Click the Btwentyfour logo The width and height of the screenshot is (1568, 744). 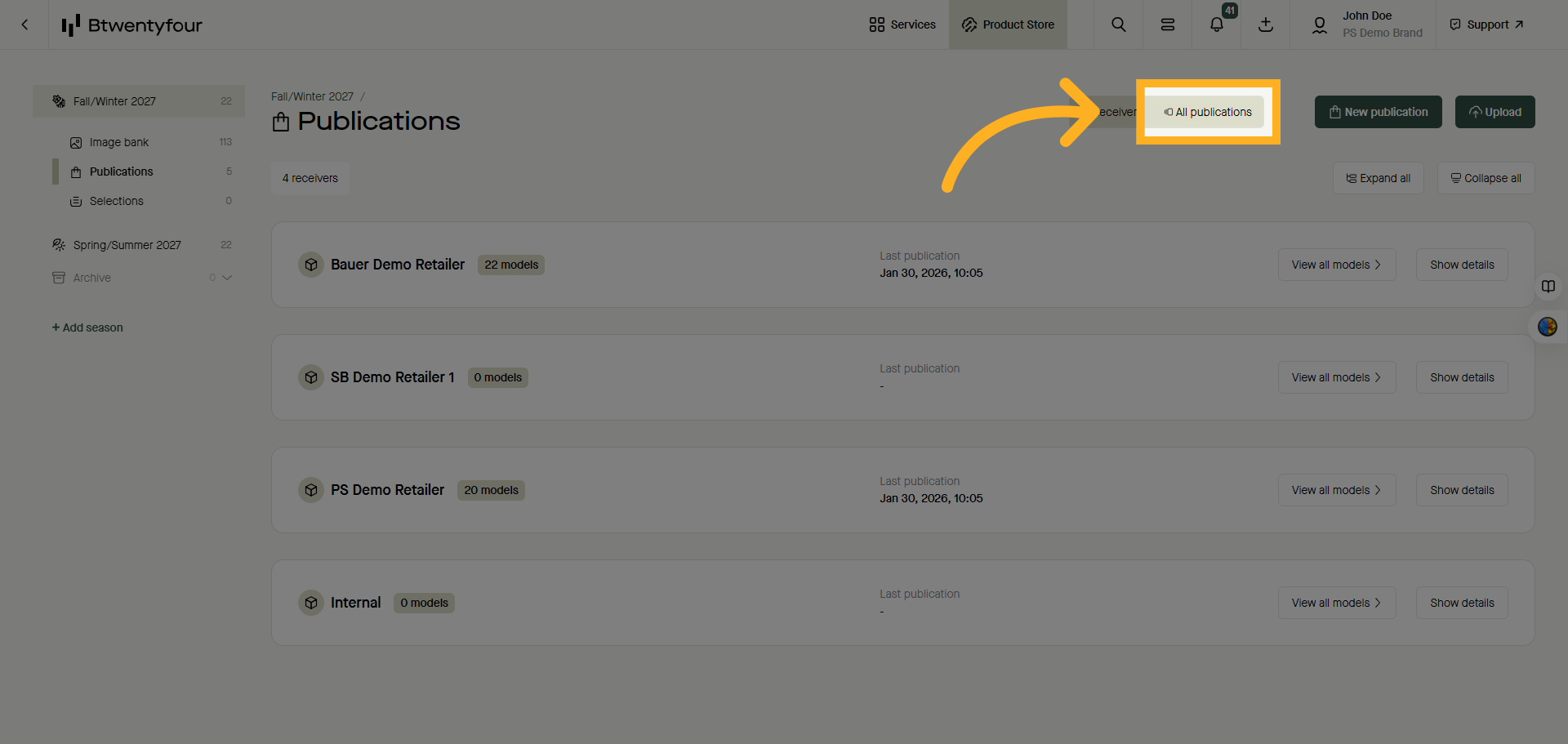pyautogui.click(x=131, y=25)
